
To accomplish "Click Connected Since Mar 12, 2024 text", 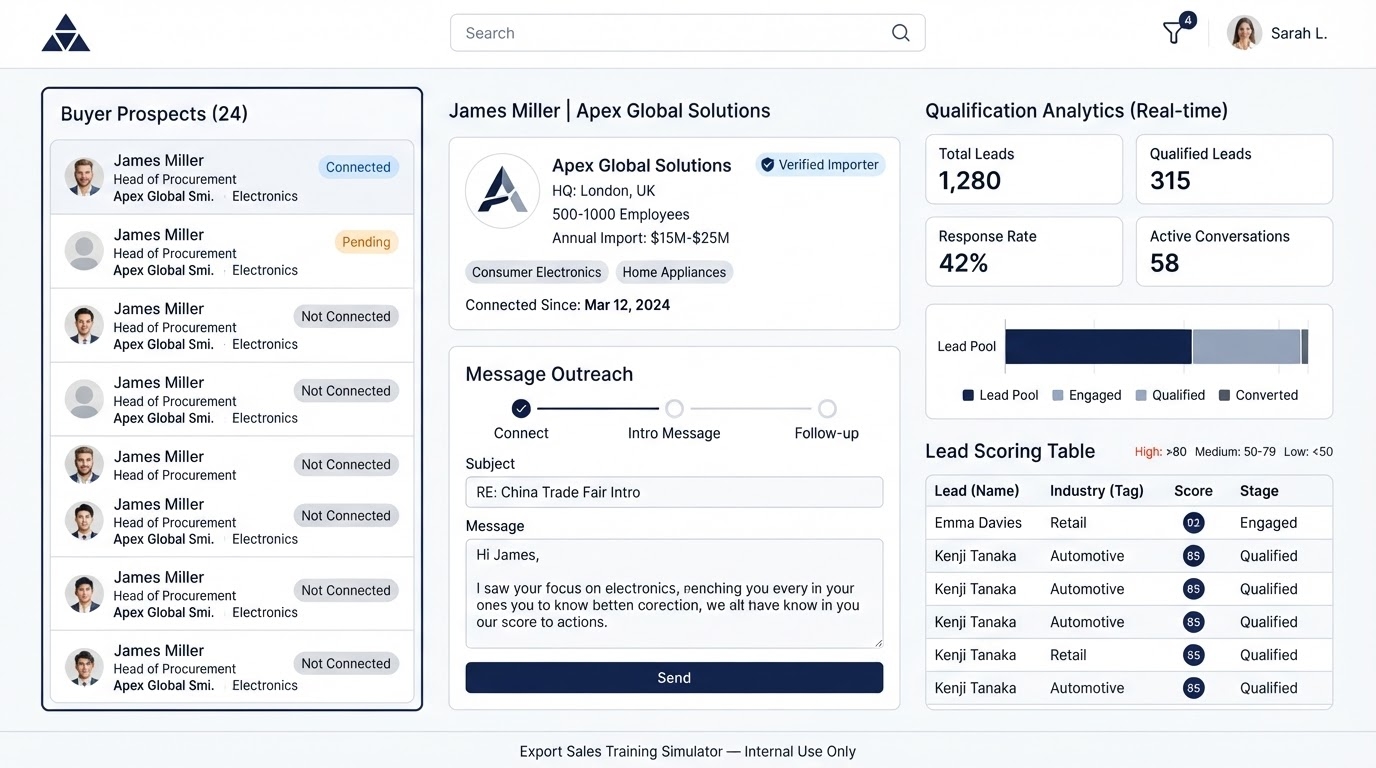I will 568,305.
